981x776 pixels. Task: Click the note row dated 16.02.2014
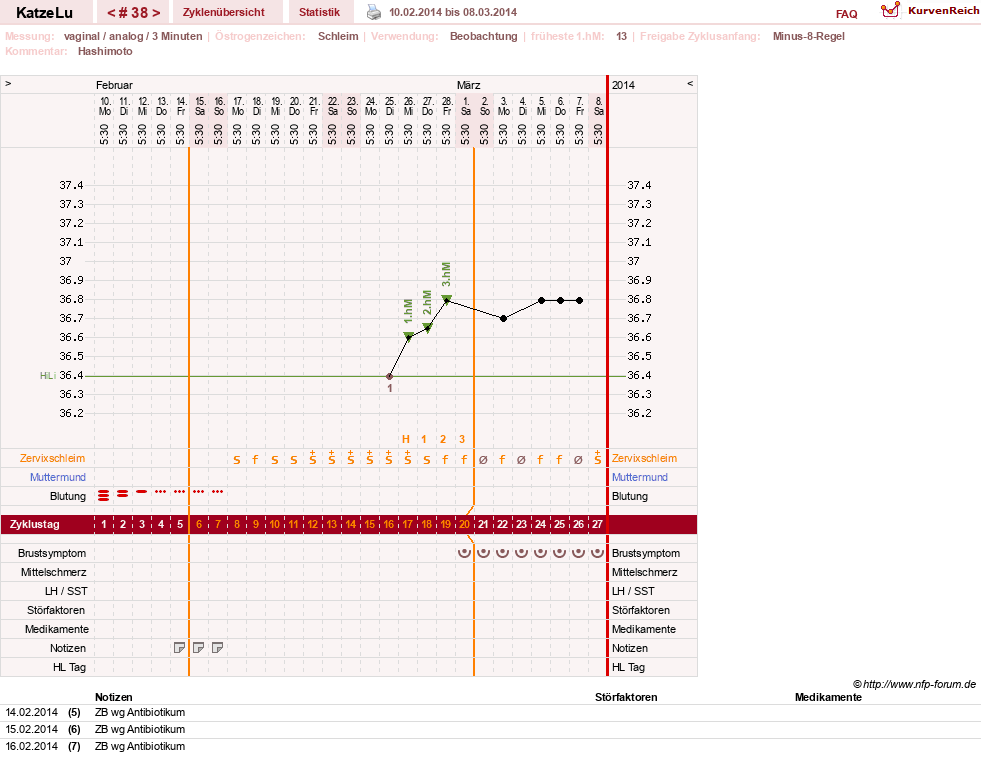click(490, 746)
